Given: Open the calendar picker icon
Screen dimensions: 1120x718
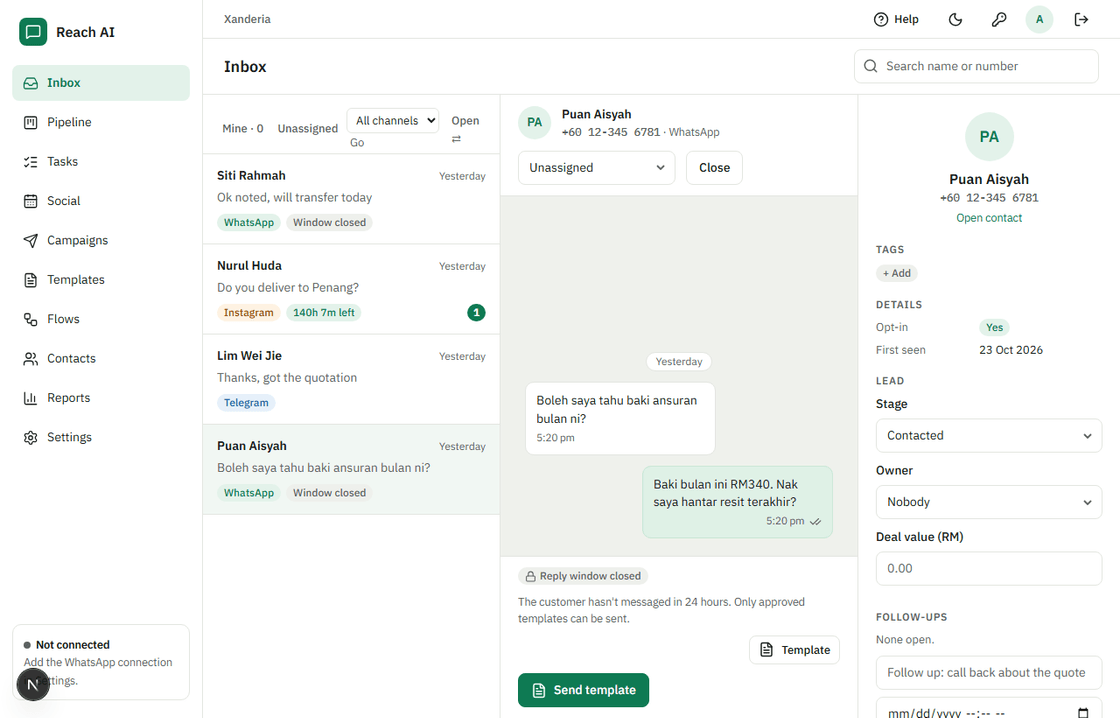Looking at the screenshot, I should [x=1083, y=713].
